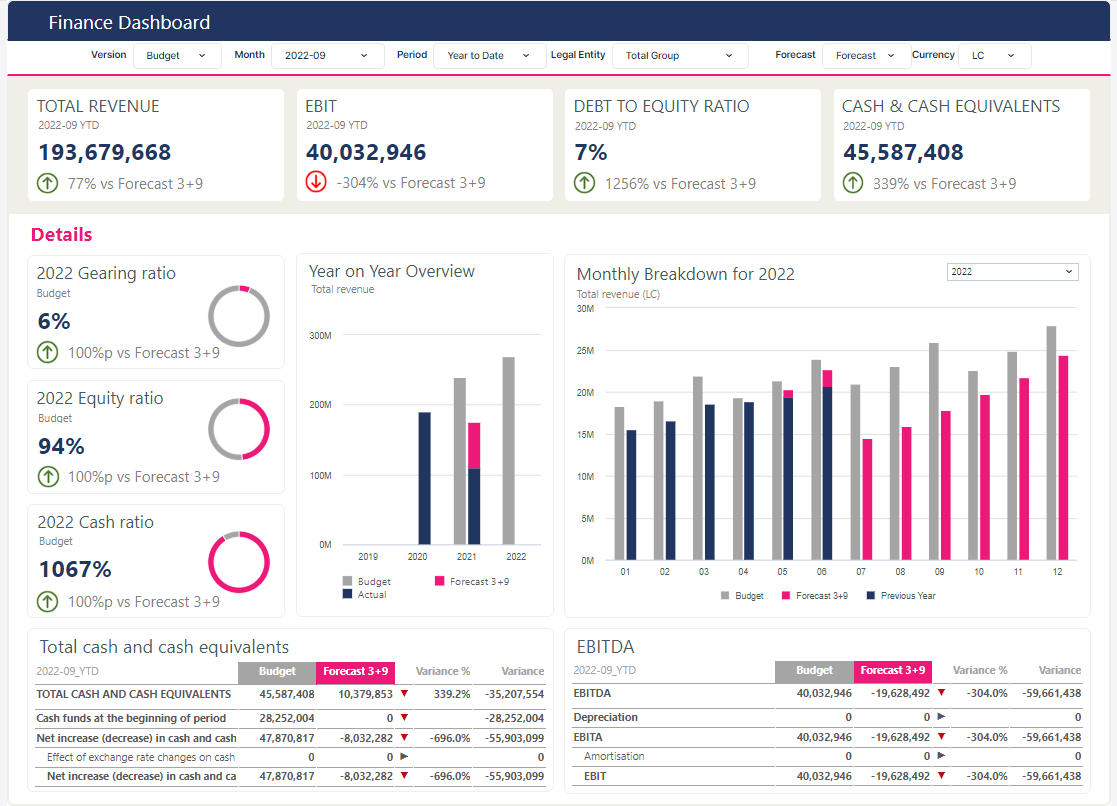Toggle Previous Year legend in Monthly Breakdown
The image size is (1117, 806).
[x=901, y=596]
